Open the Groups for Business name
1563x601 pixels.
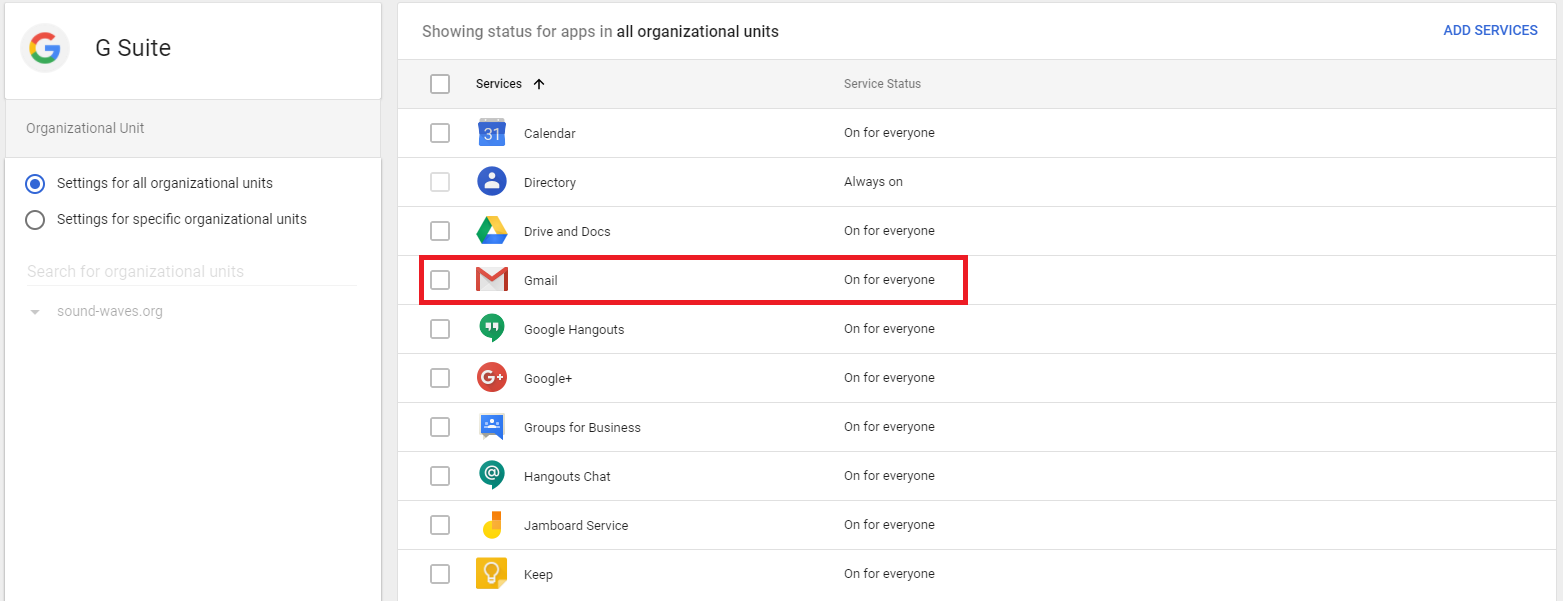click(582, 428)
